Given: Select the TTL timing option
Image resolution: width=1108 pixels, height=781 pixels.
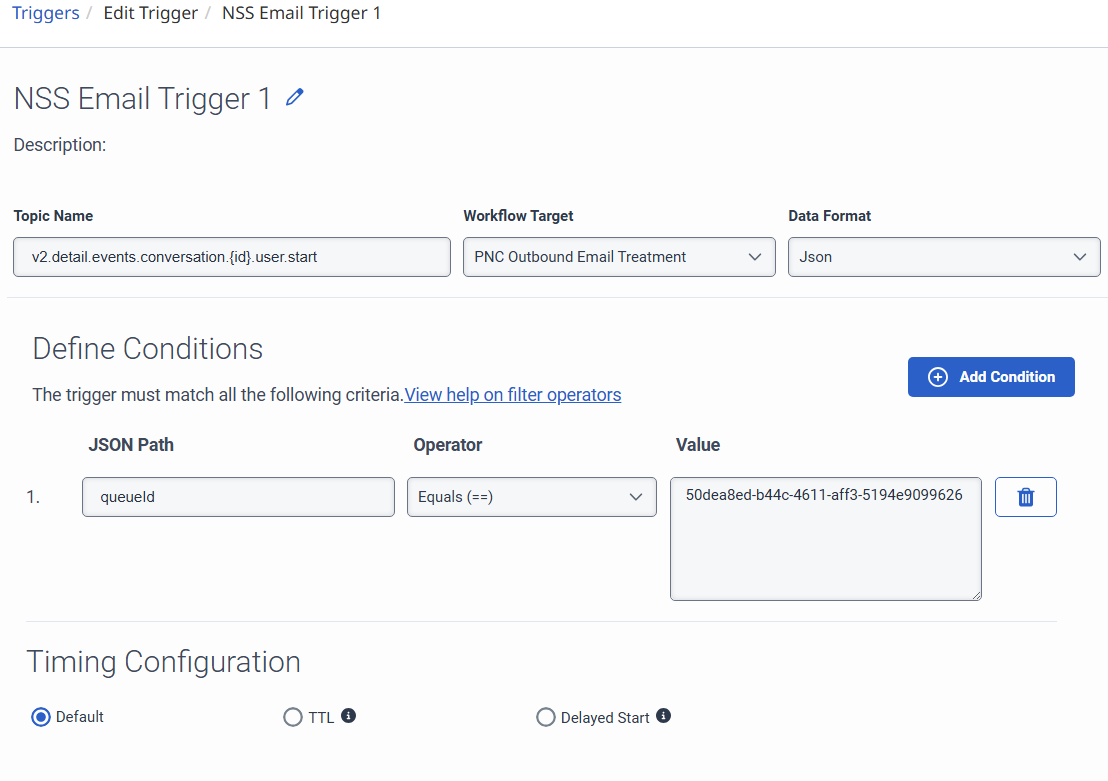Looking at the screenshot, I should tap(293, 717).
